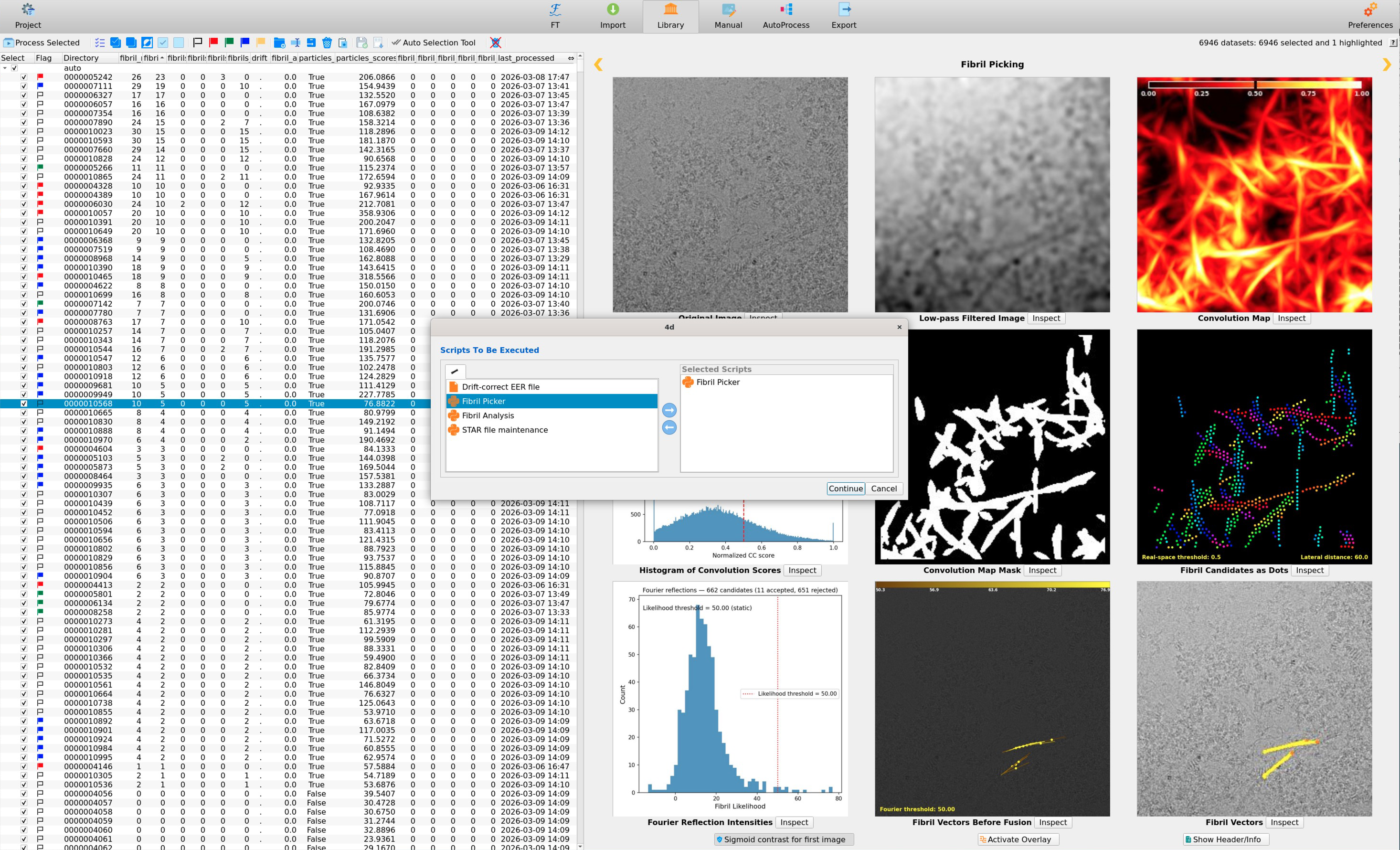The image size is (1400, 850).
Task: Toggle the checkbox for row 0000005242
Action: click(x=24, y=77)
